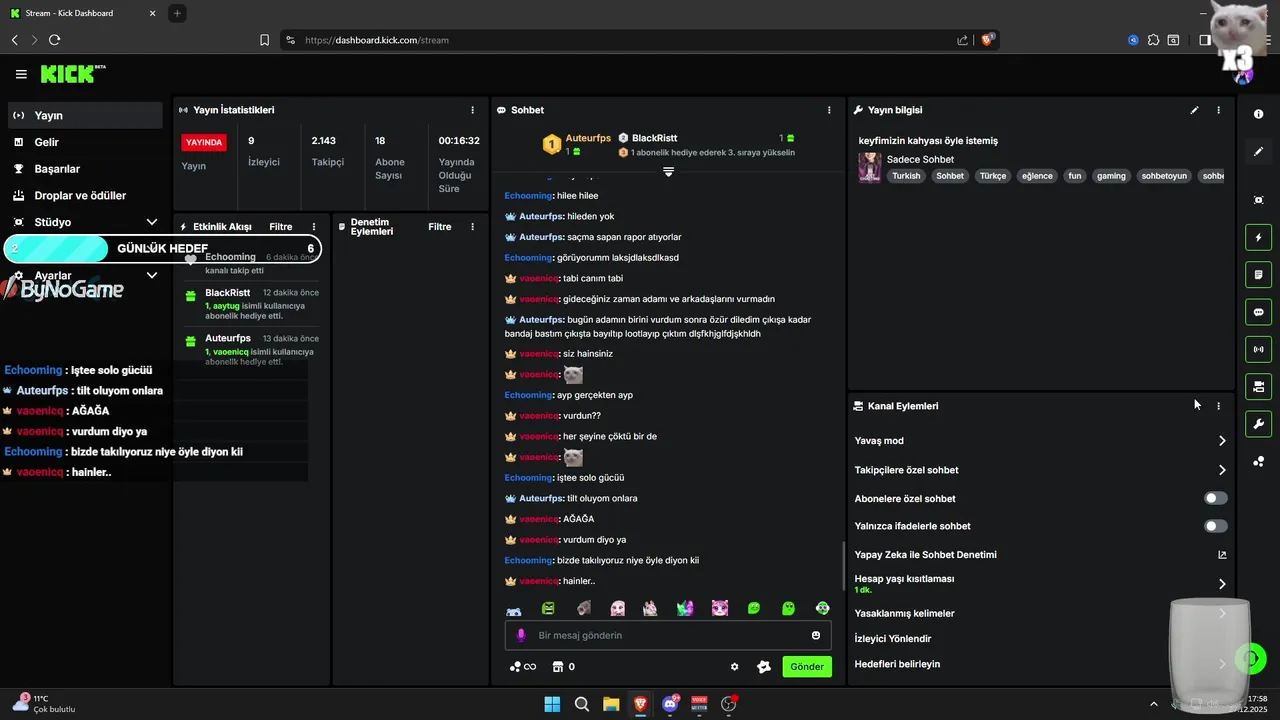Open Yayın in the sidebar

[85, 115]
